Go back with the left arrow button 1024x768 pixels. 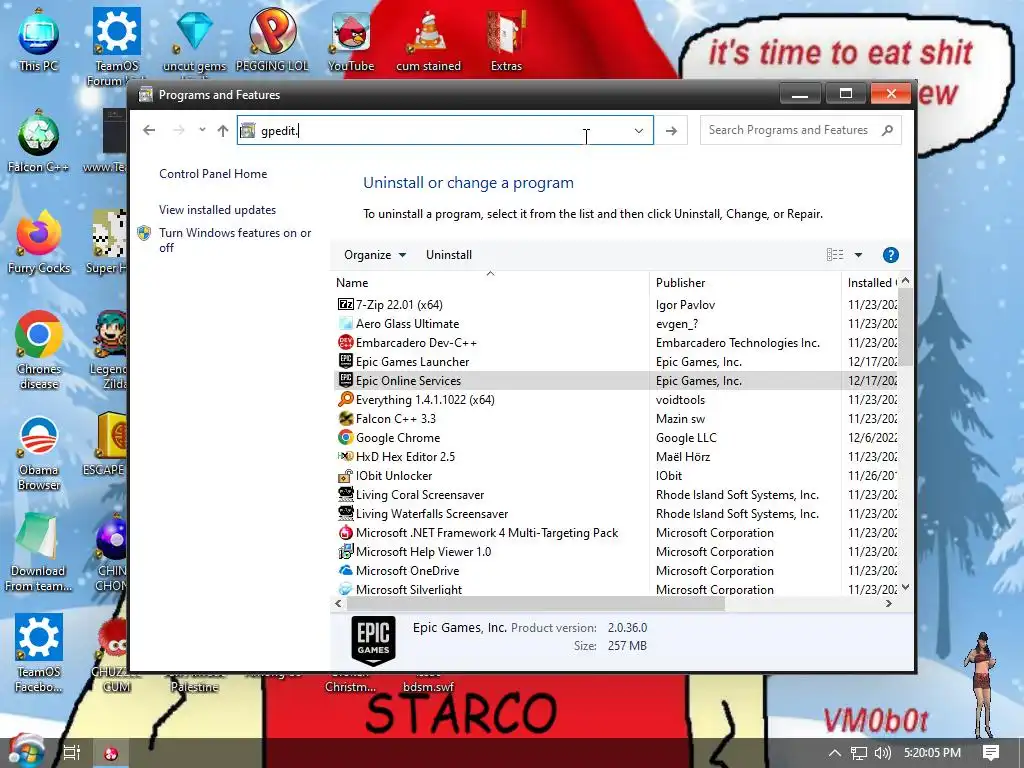point(149,130)
